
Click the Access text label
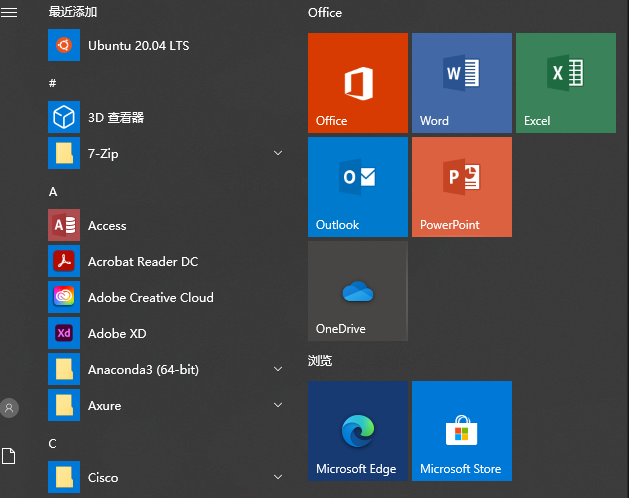tap(107, 226)
